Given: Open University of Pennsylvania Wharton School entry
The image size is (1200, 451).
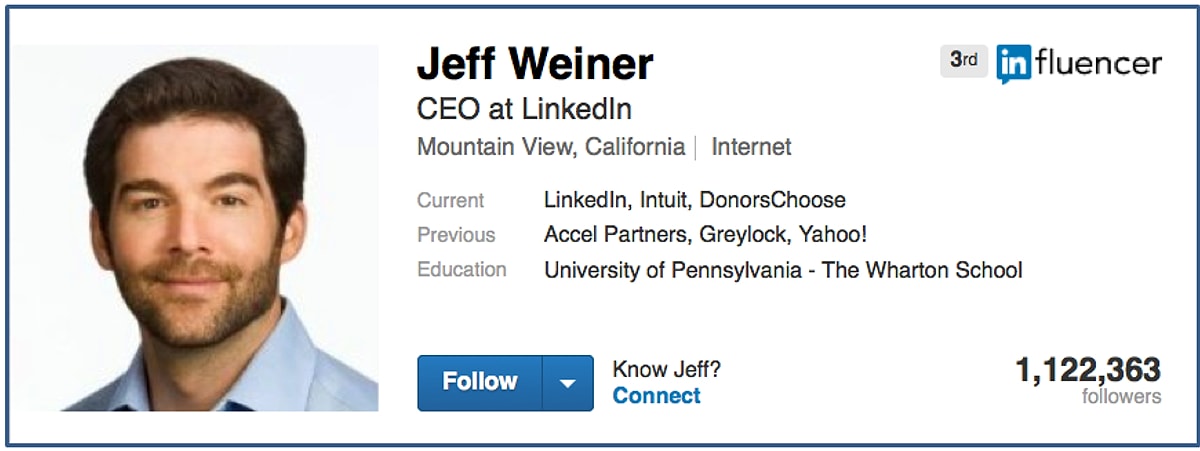Looking at the screenshot, I should tap(782, 270).
